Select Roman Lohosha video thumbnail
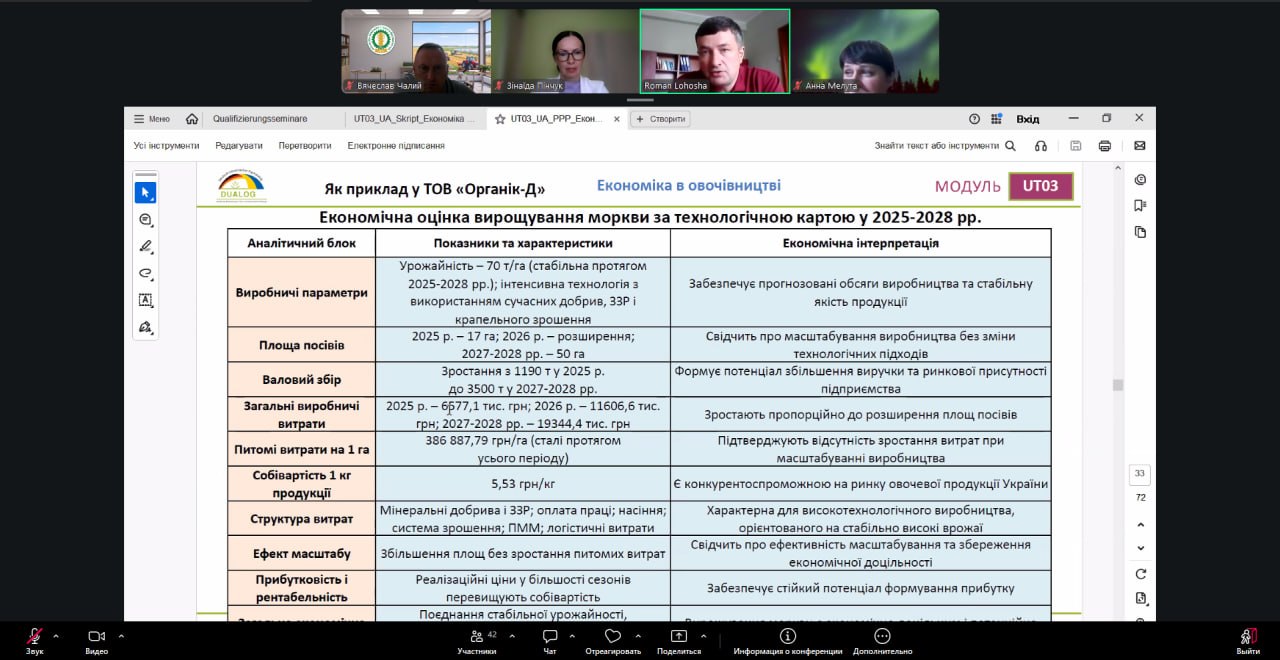 (x=715, y=51)
